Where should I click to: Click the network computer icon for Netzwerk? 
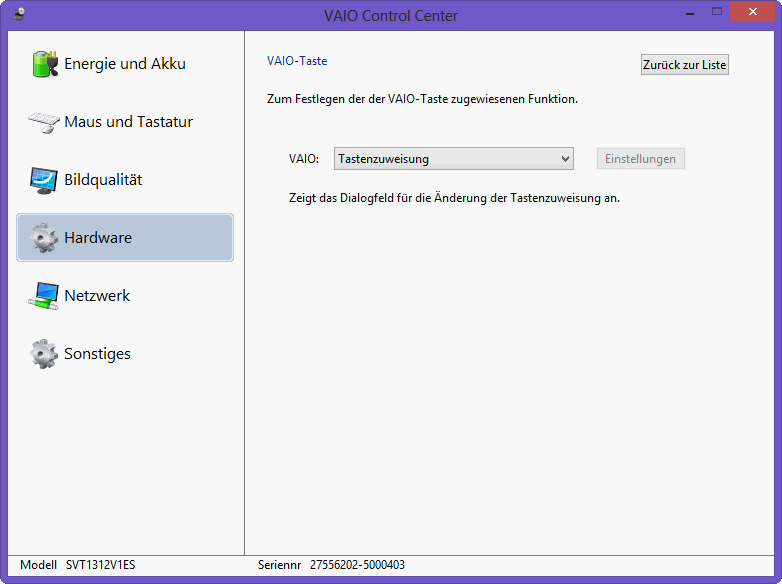[44, 296]
